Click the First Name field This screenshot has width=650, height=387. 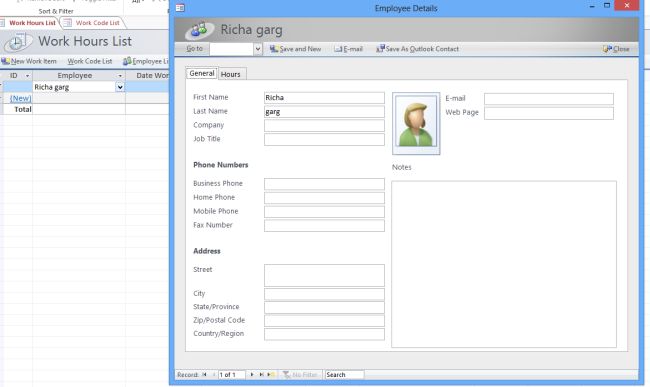point(324,98)
